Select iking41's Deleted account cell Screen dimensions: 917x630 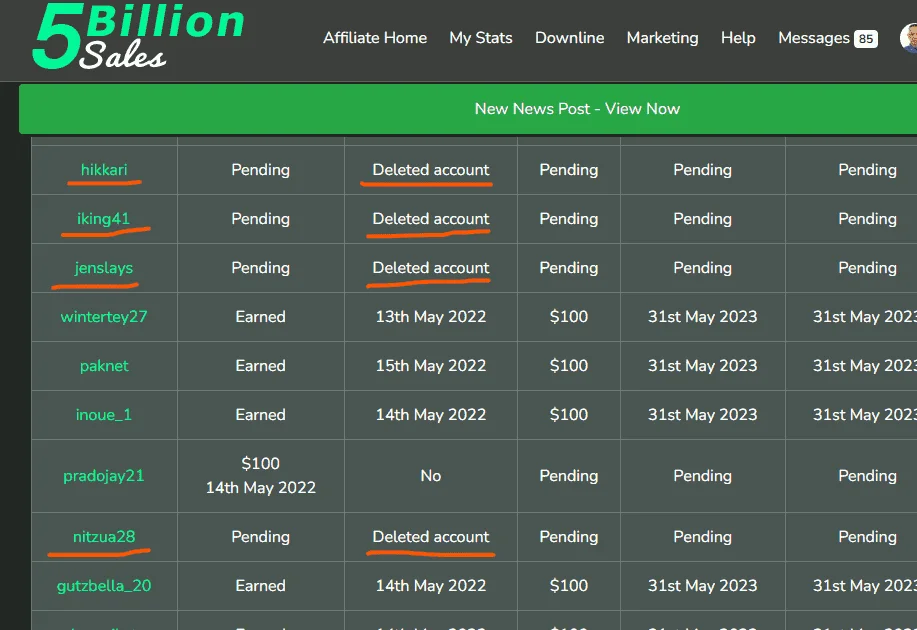pos(431,219)
